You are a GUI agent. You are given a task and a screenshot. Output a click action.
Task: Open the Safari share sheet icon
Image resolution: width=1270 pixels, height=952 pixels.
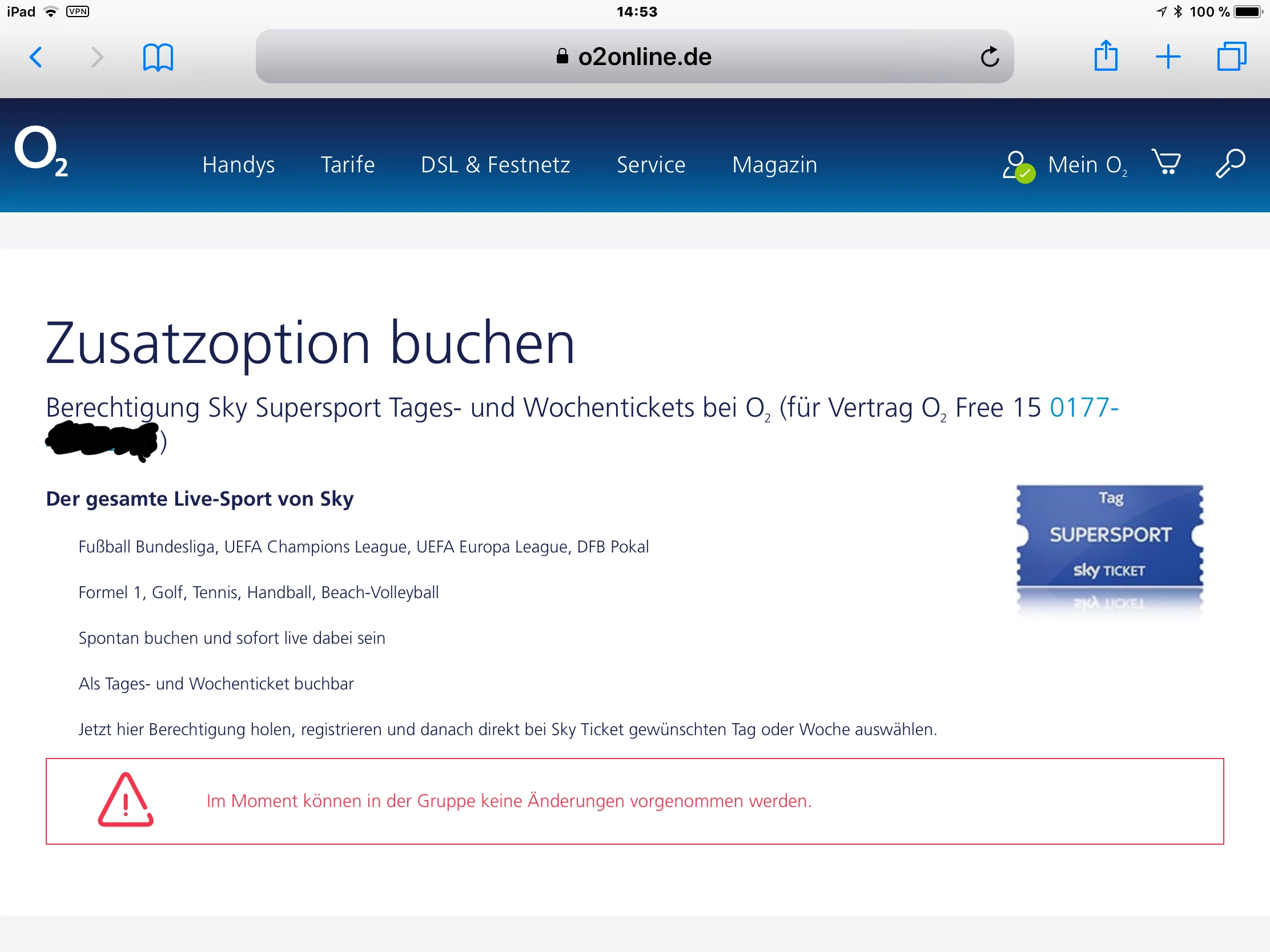tap(1106, 56)
